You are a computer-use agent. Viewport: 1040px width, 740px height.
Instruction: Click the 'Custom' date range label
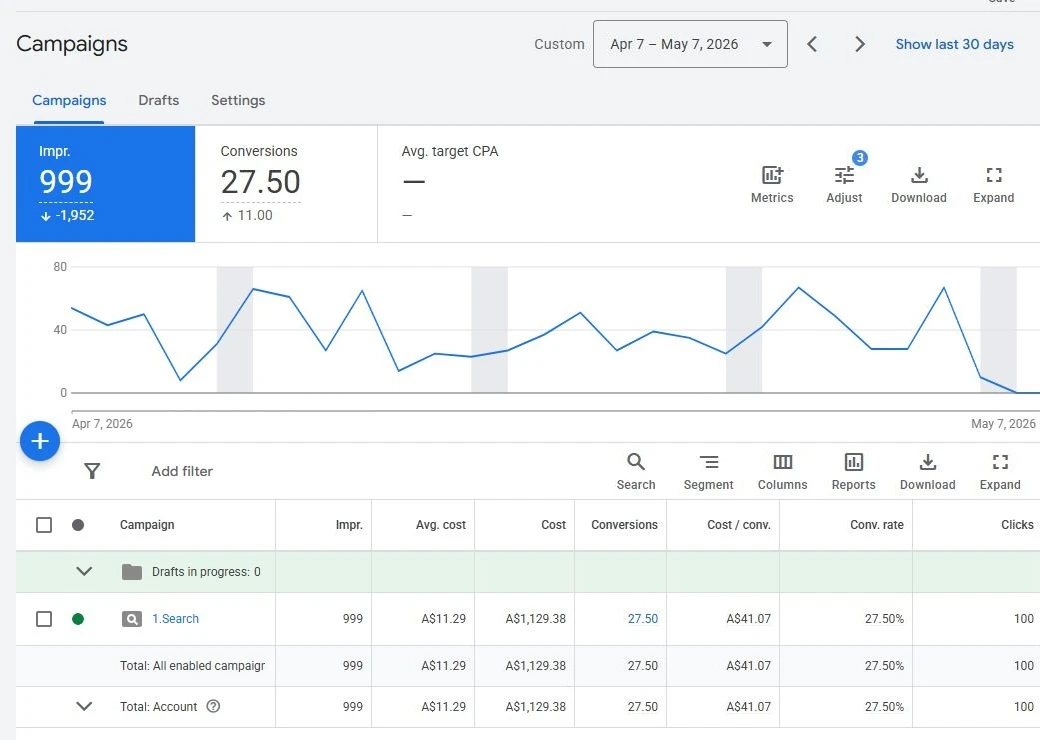[559, 44]
